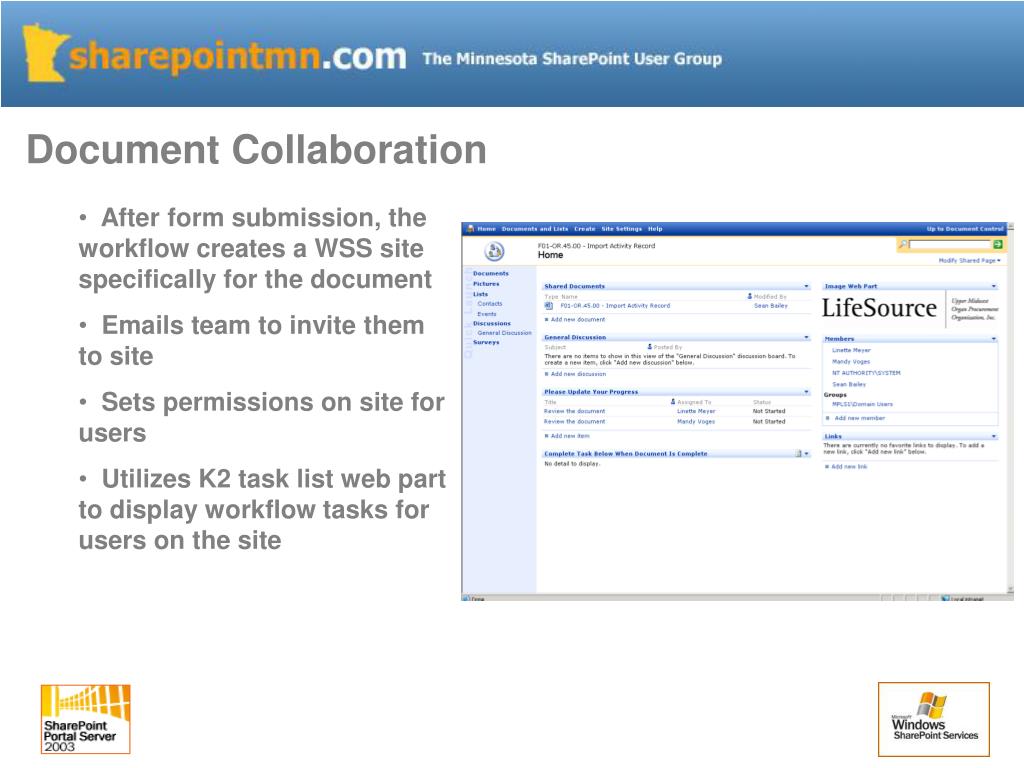Open Events list in sidebar
The height and width of the screenshot is (768, 1024).
[487, 314]
